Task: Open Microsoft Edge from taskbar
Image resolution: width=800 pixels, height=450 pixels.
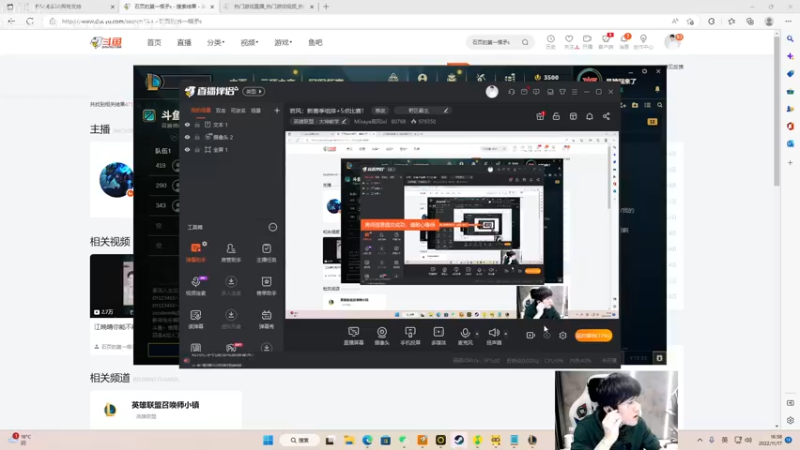Action: coord(367,440)
